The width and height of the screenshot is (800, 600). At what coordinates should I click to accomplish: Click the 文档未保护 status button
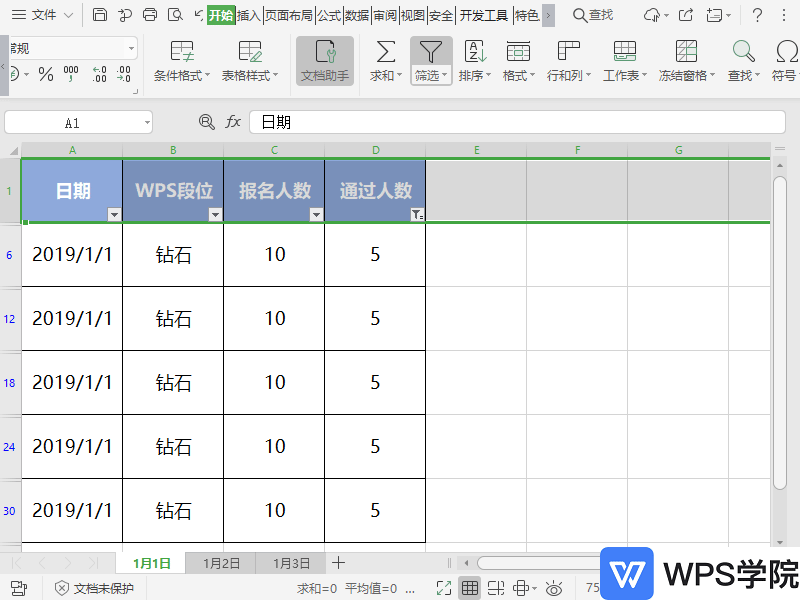coord(94,588)
